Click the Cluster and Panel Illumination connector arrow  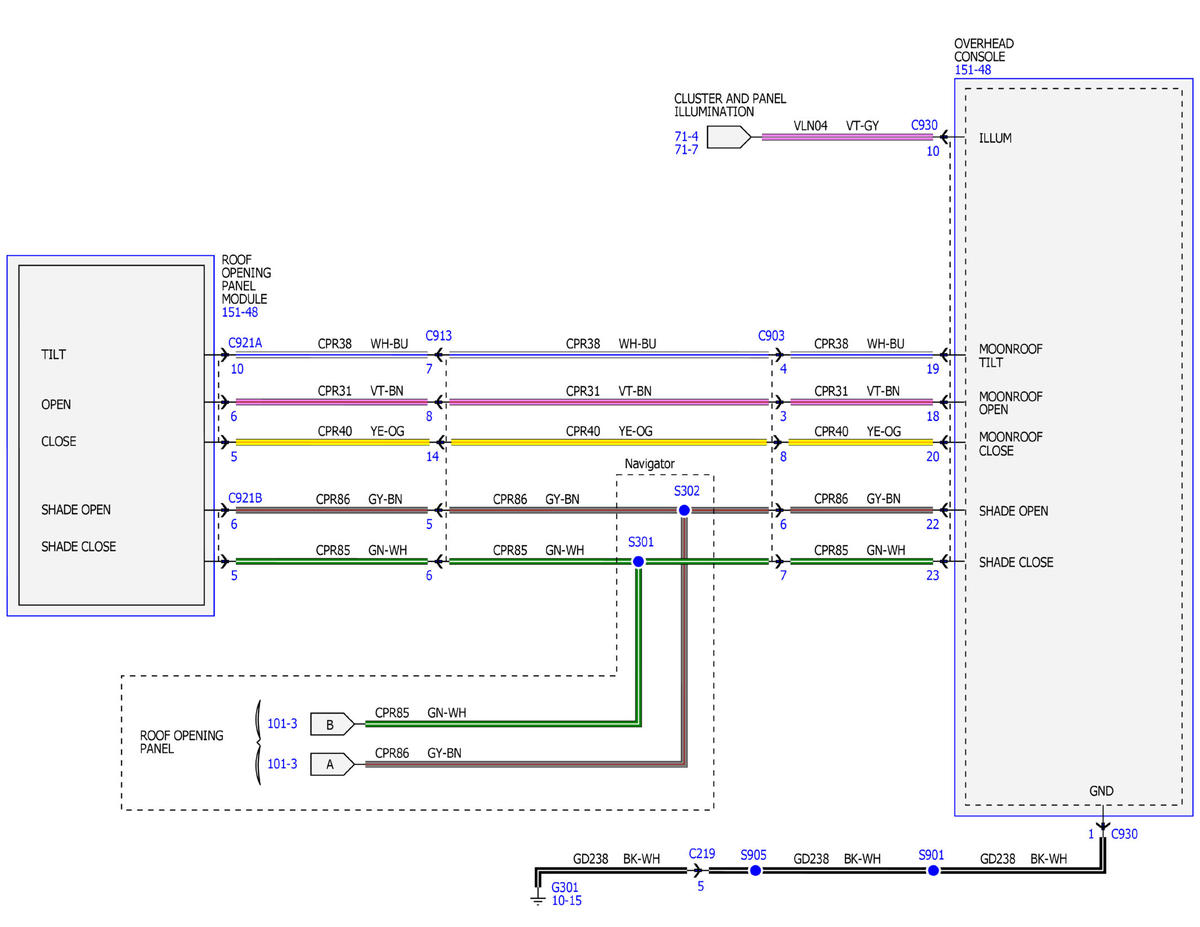point(729,137)
